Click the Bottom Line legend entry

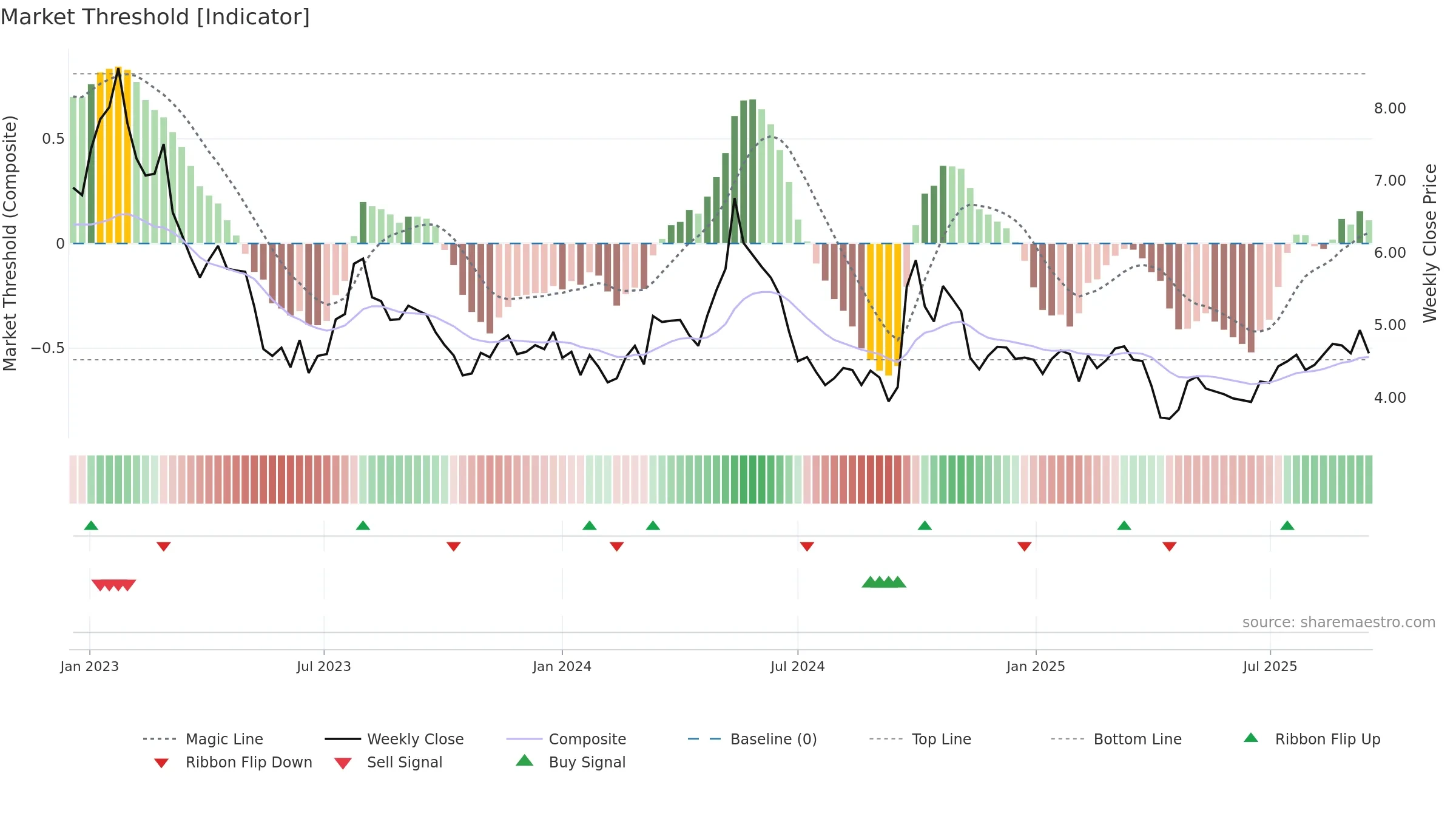click(x=1116, y=739)
